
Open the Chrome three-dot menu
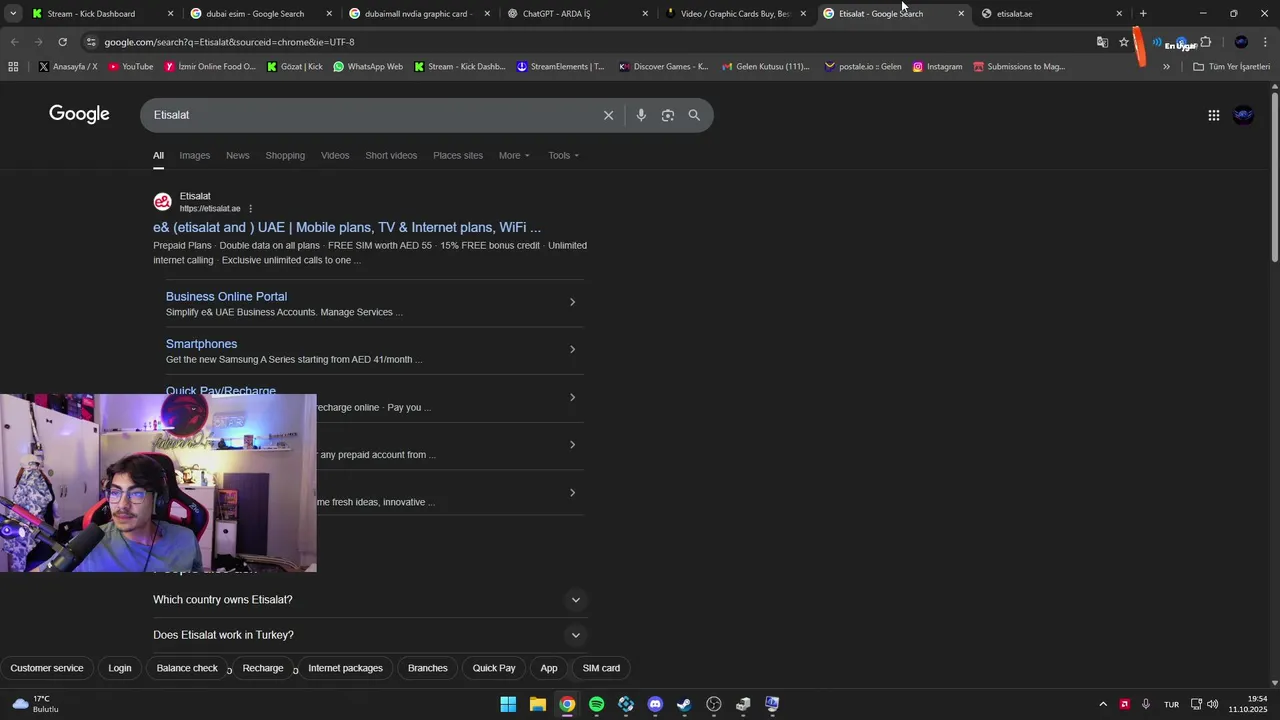coord(1266,42)
